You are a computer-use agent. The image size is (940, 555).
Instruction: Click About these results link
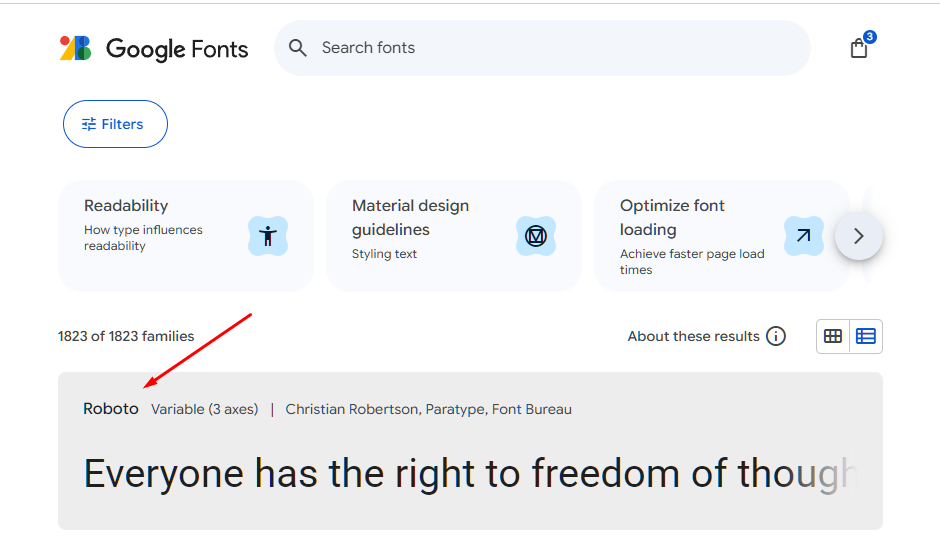[x=694, y=336]
